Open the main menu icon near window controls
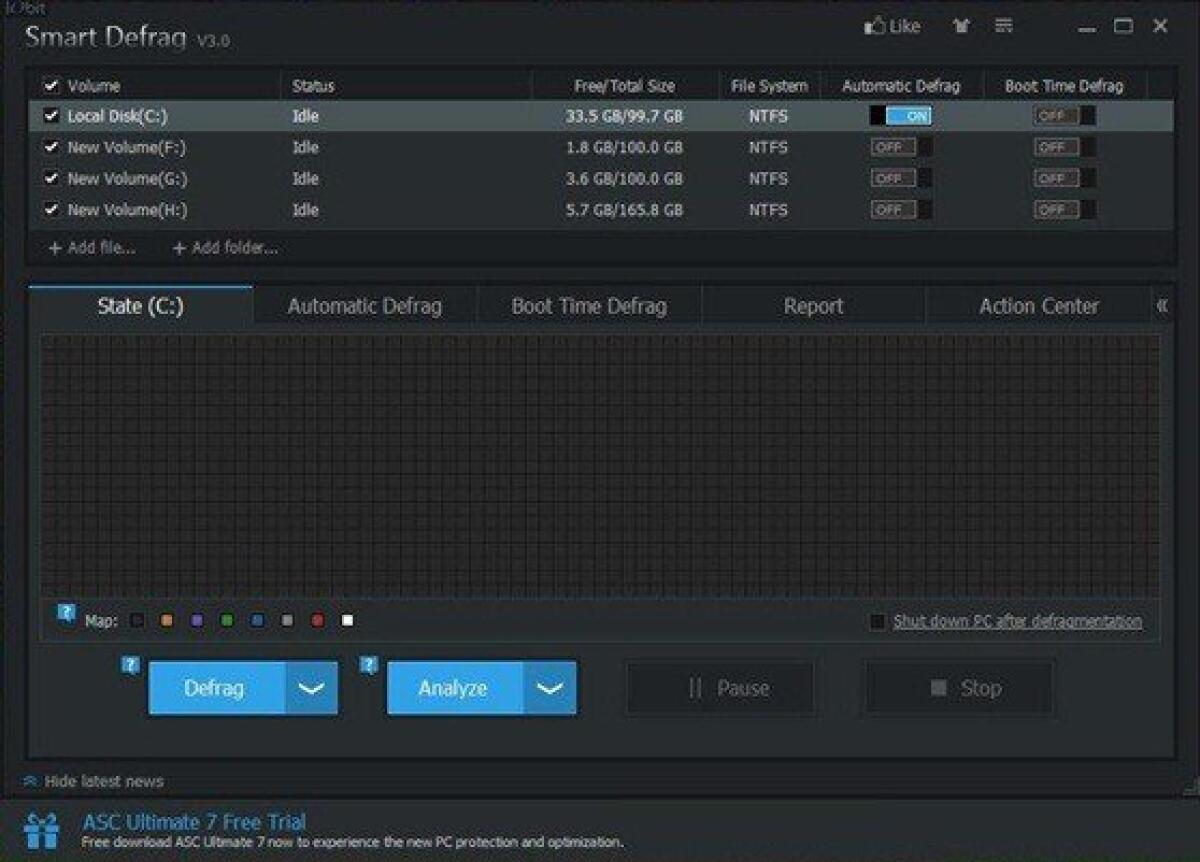The width and height of the screenshot is (1200, 862). (x=1002, y=27)
